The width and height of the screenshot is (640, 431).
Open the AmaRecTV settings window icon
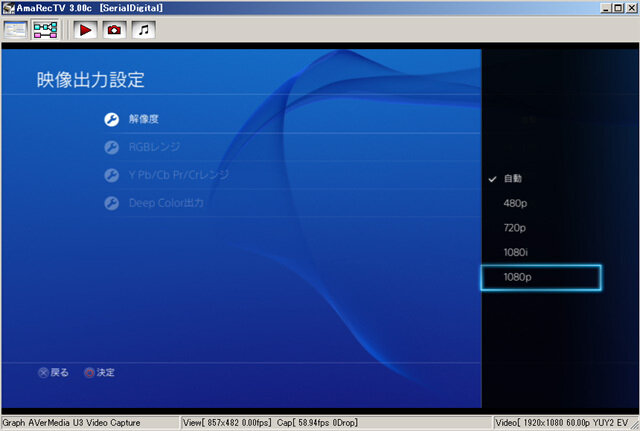coord(16,30)
